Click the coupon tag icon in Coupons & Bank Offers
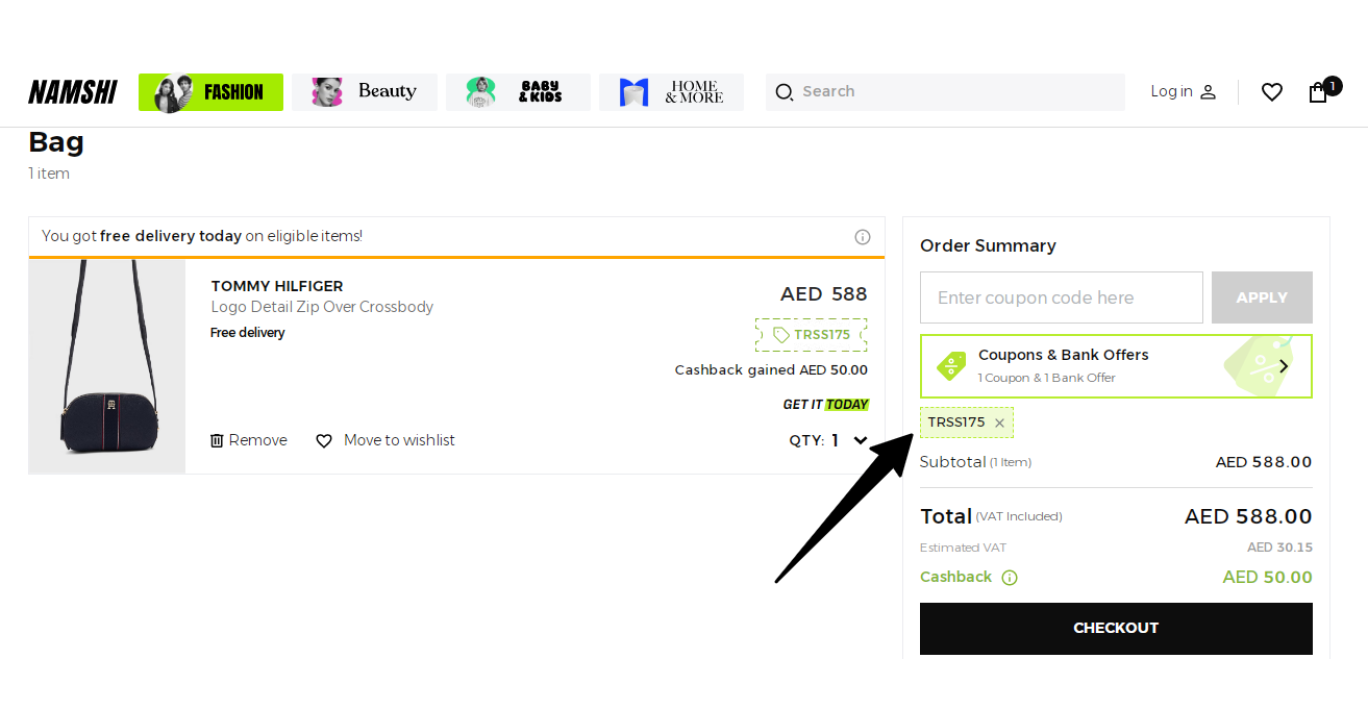This screenshot has width=1368, height=720. click(x=951, y=366)
